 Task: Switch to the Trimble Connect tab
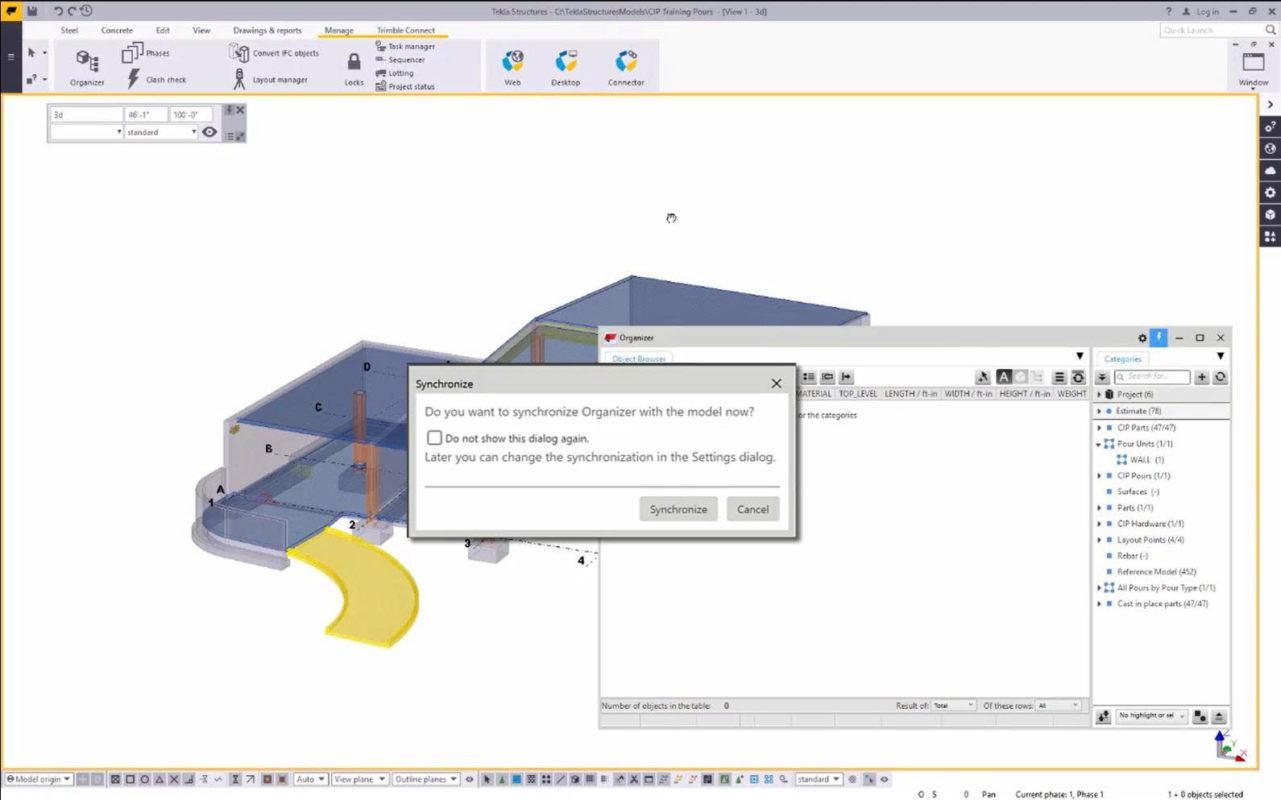[406, 30]
